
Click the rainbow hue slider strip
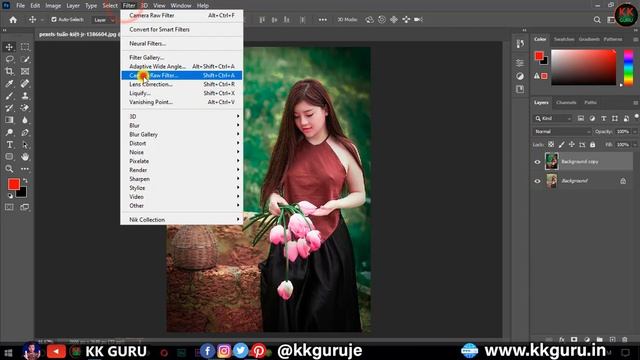[x=629, y=67]
